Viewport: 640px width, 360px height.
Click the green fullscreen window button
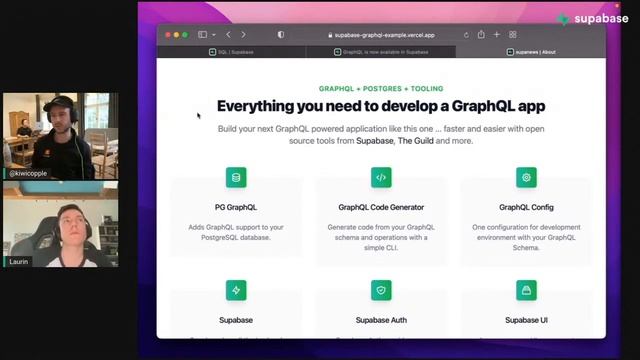(185, 35)
